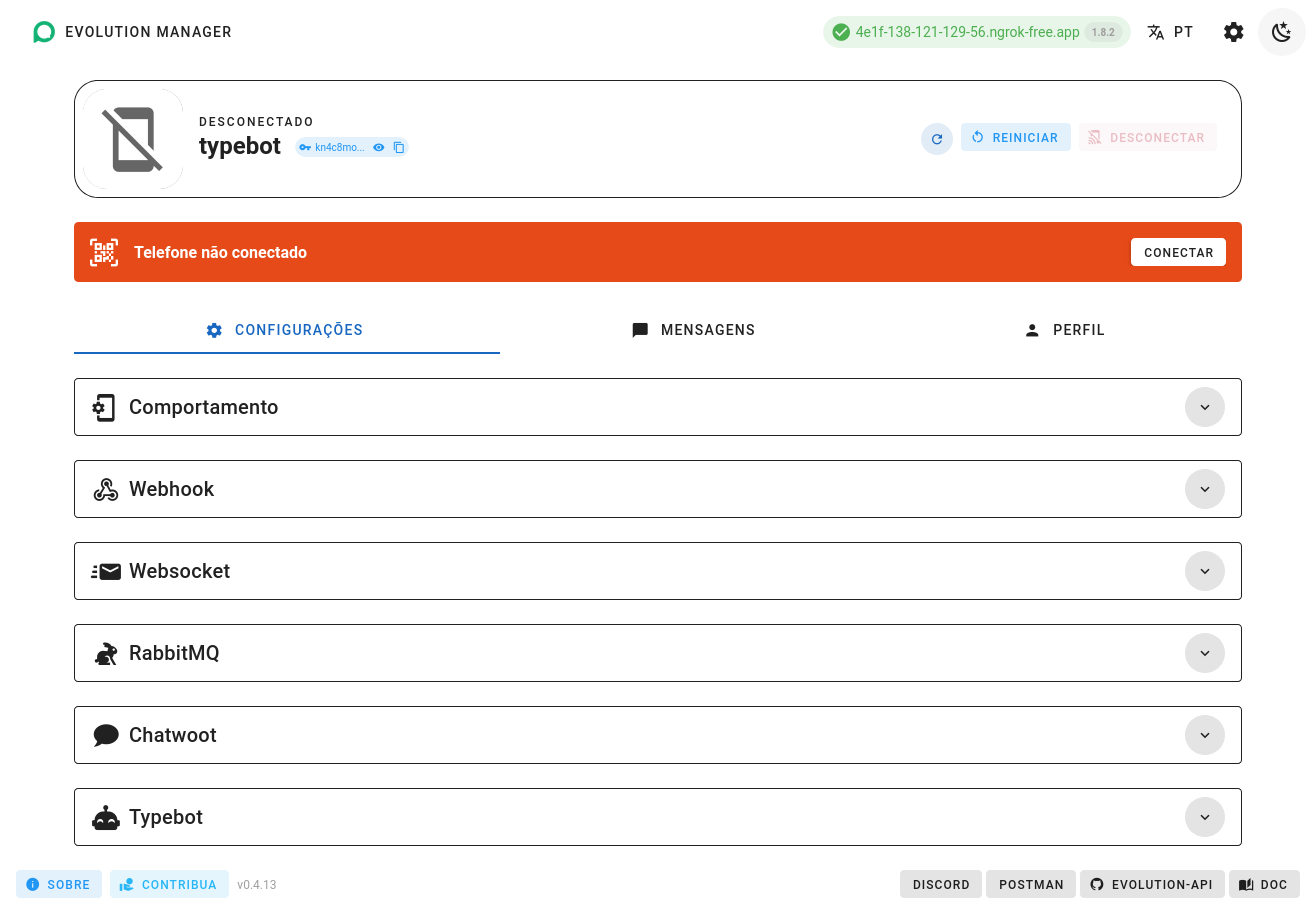Click the Chatwoot heading text
Image resolution: width=1316 pixels, height=906 pixels.
click(x=172, y=735)
